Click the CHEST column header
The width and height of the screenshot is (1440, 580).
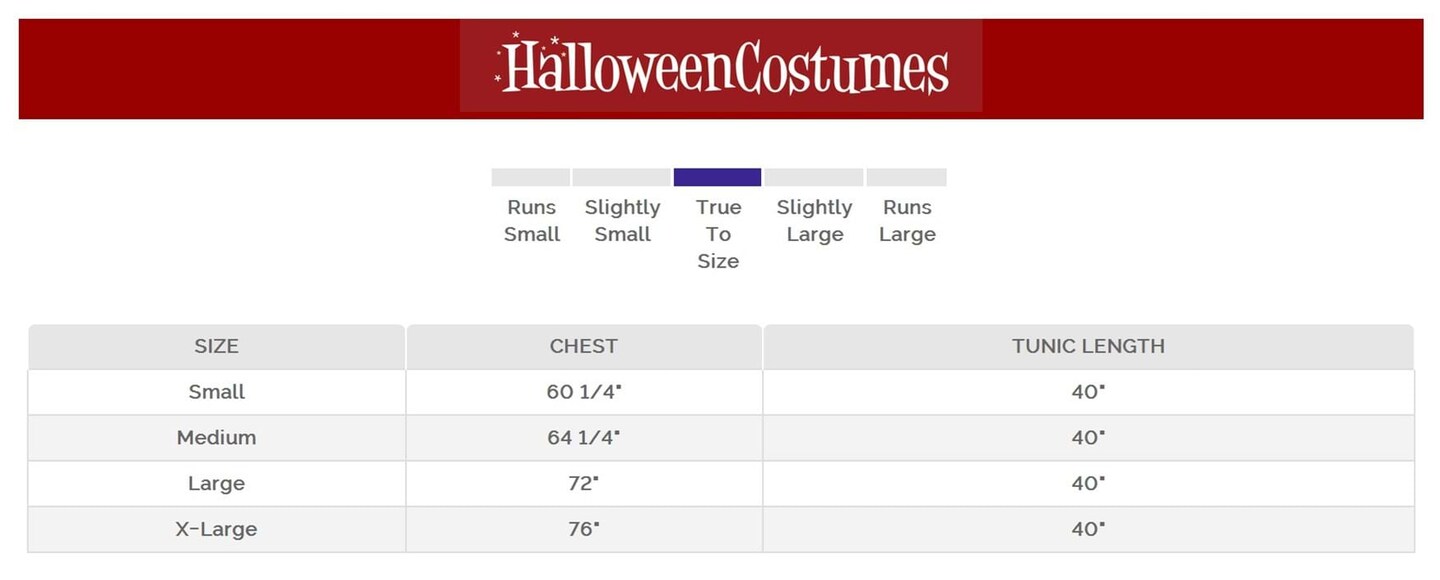(x=584, y=346)
